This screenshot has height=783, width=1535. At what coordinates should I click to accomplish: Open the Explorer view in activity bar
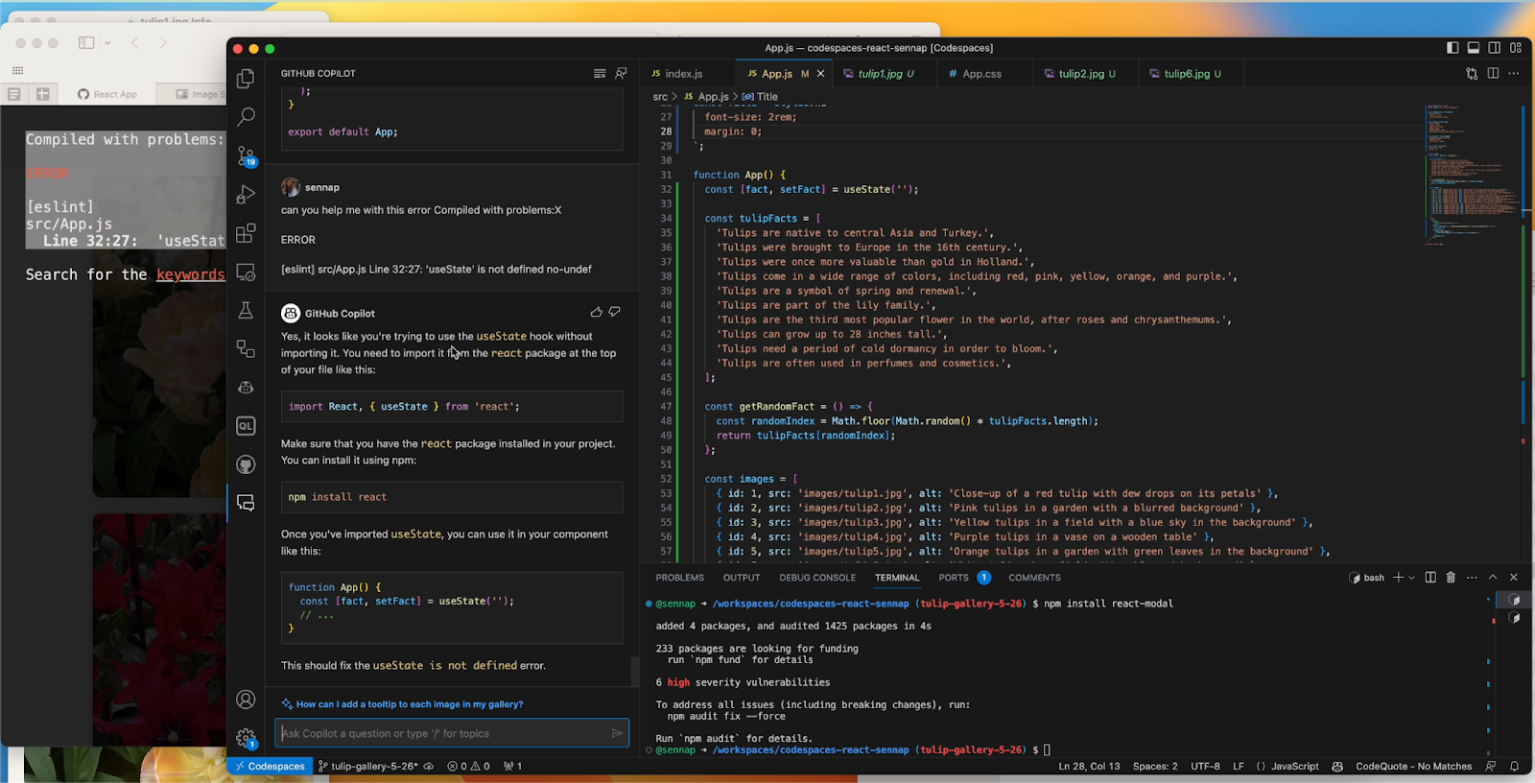pyautogui.click(x=245, y=79)
